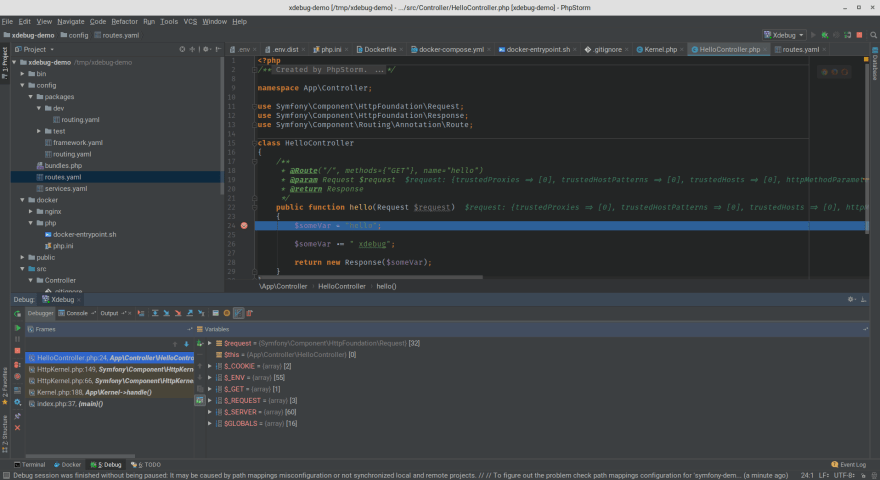This screenshot has width=880, height=480.
Task: Expand the nginx folder in project tree
Action: click(31, 212)
